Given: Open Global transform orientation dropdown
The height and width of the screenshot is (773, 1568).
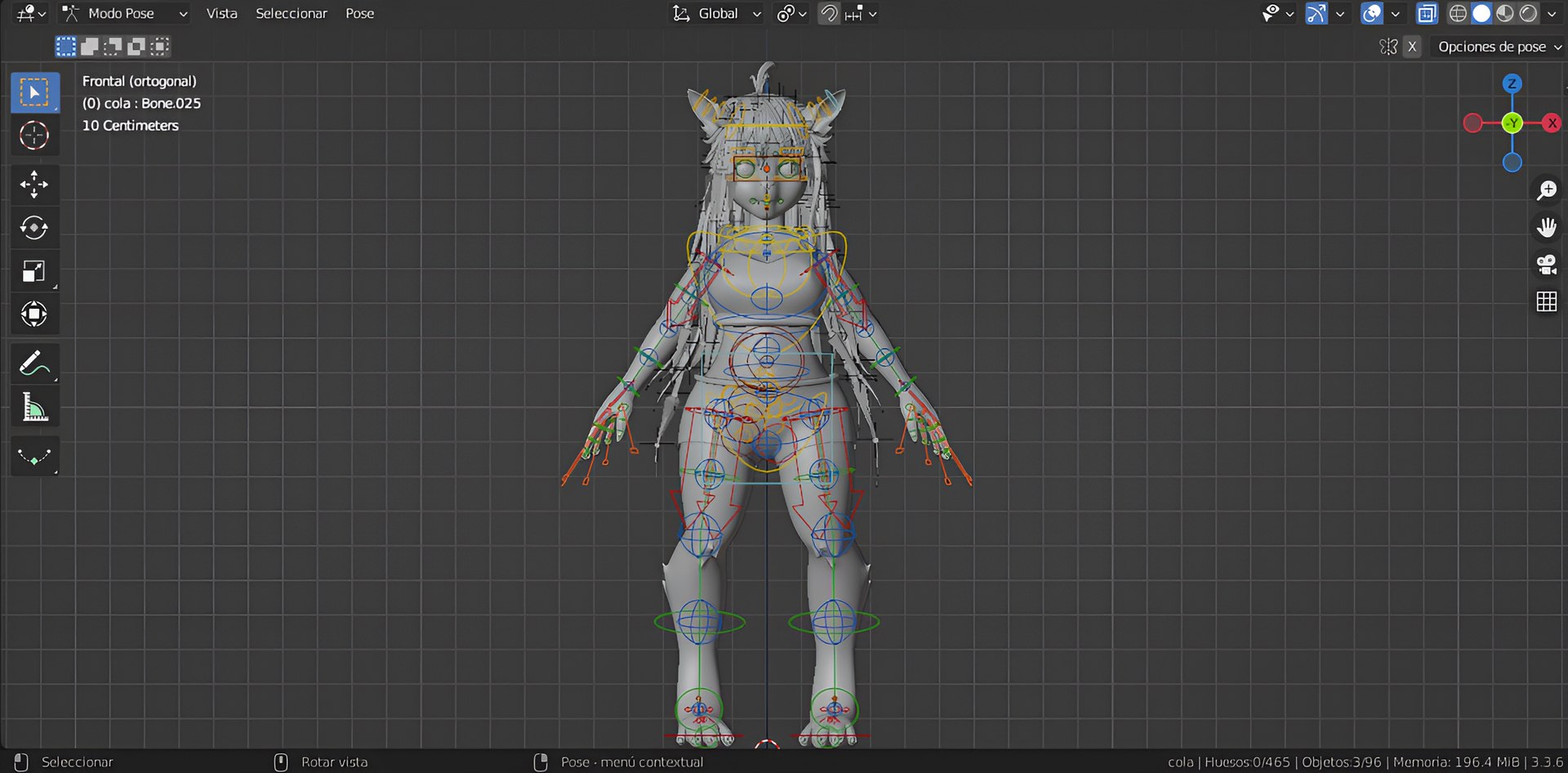Looking at the screenshot, I should pyautogui.click(x=716, y=13).
